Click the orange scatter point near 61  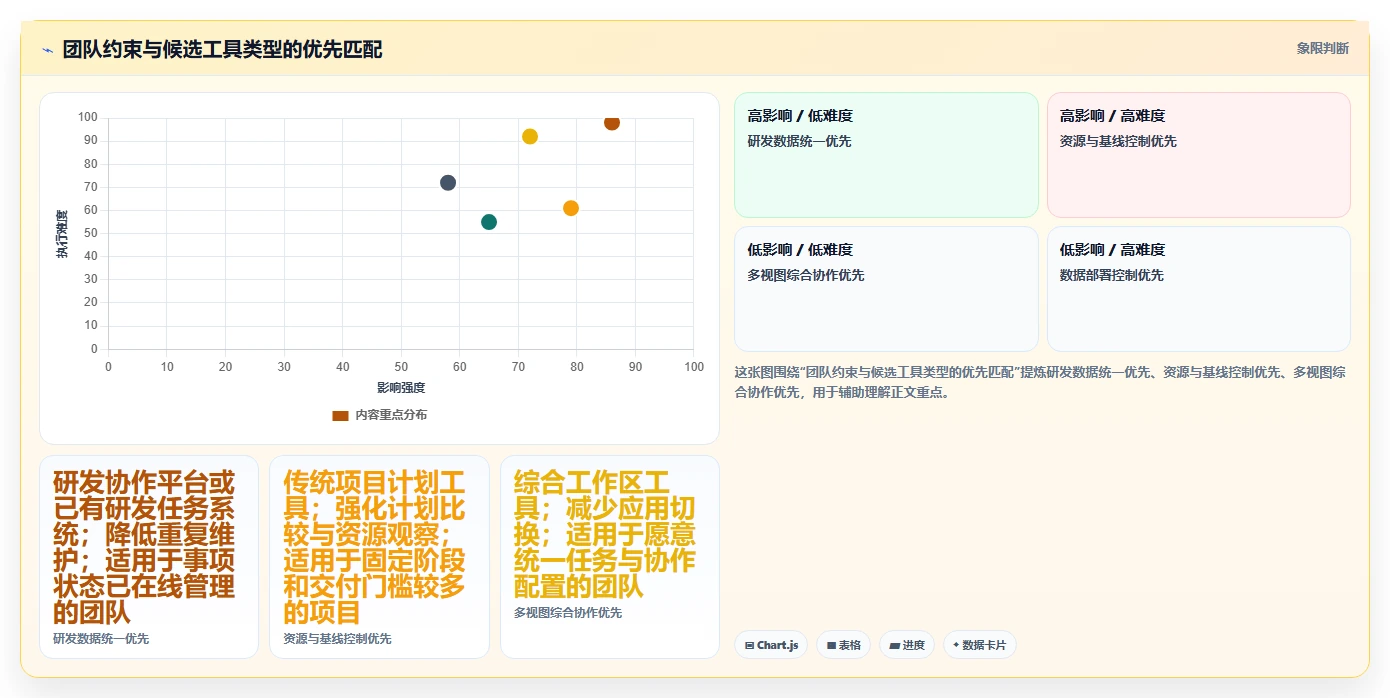[571, 208]
